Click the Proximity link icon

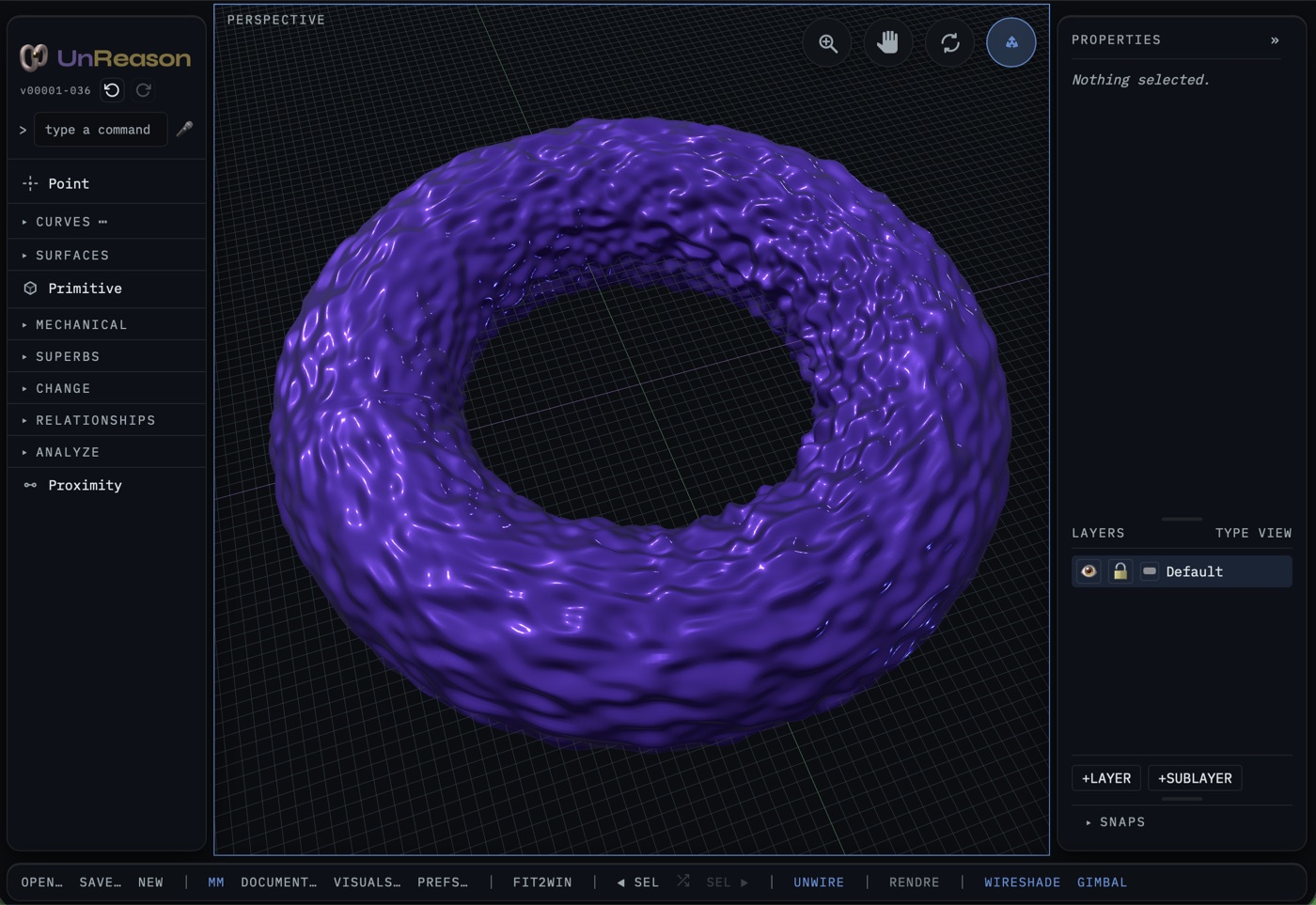[x=30, y=485]
